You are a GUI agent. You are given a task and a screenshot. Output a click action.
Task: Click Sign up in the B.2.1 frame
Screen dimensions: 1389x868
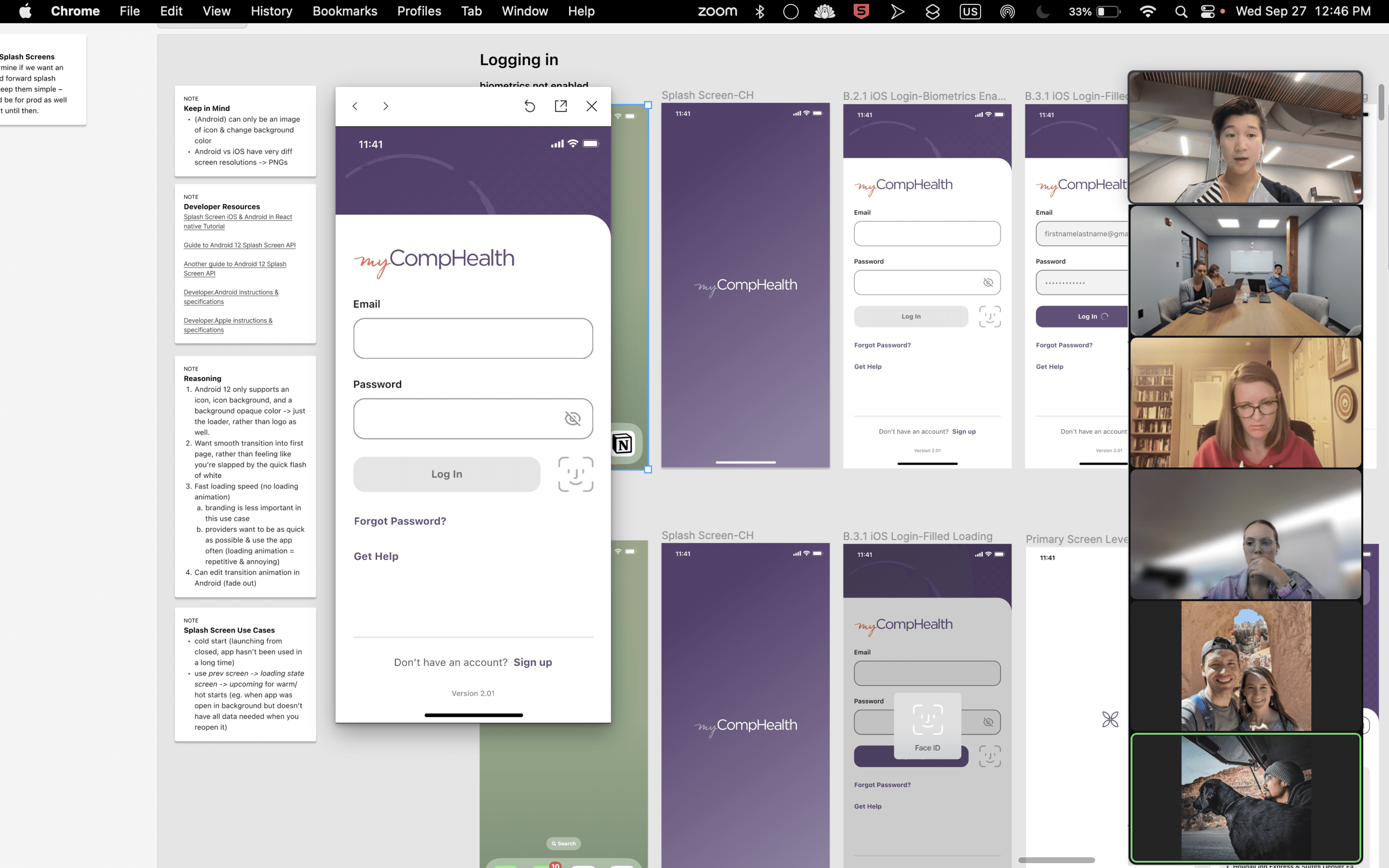[x=963, y=432]
